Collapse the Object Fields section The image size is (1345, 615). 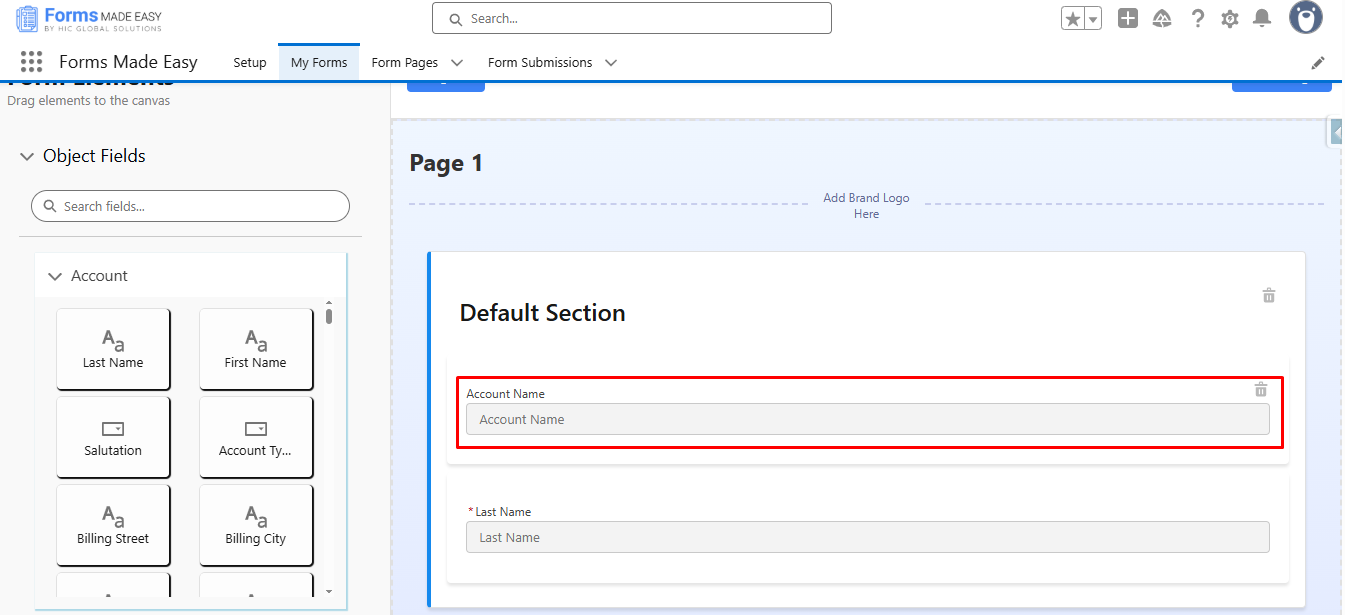coord(27,156)
